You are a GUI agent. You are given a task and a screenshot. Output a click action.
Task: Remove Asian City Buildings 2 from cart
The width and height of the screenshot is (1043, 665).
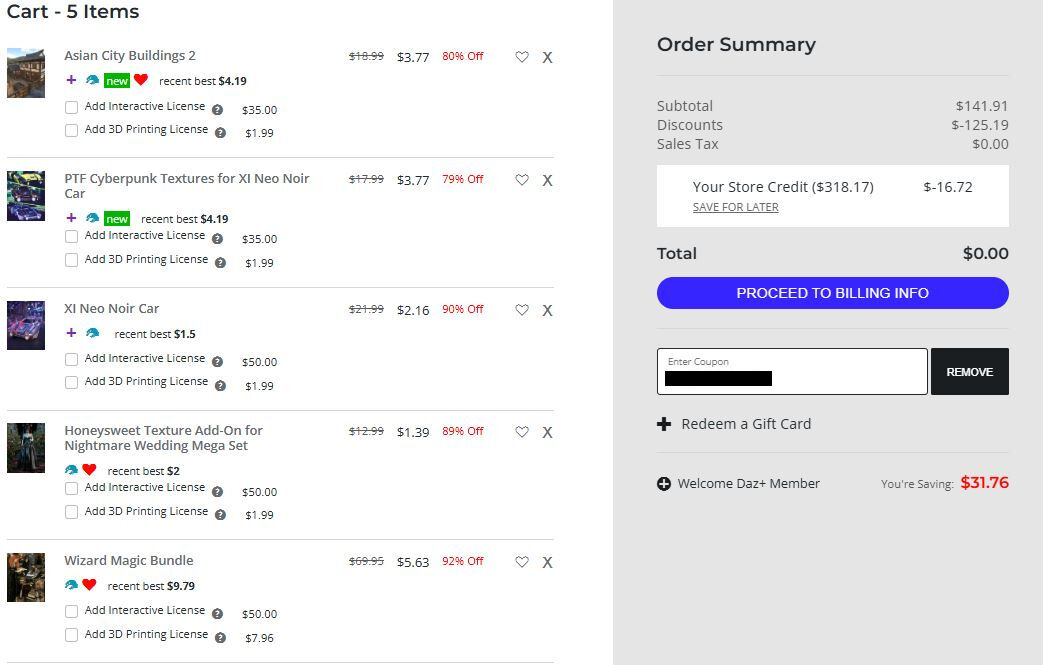click(547, 57)
